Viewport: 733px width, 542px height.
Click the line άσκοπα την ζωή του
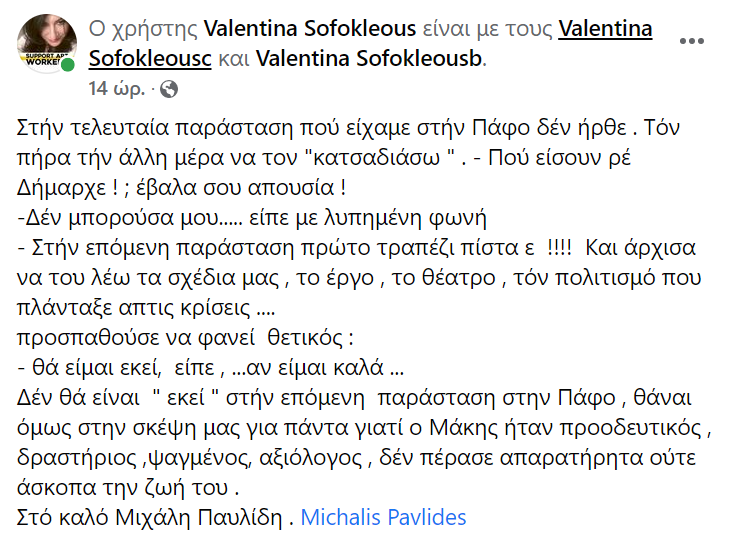[128, 487]
